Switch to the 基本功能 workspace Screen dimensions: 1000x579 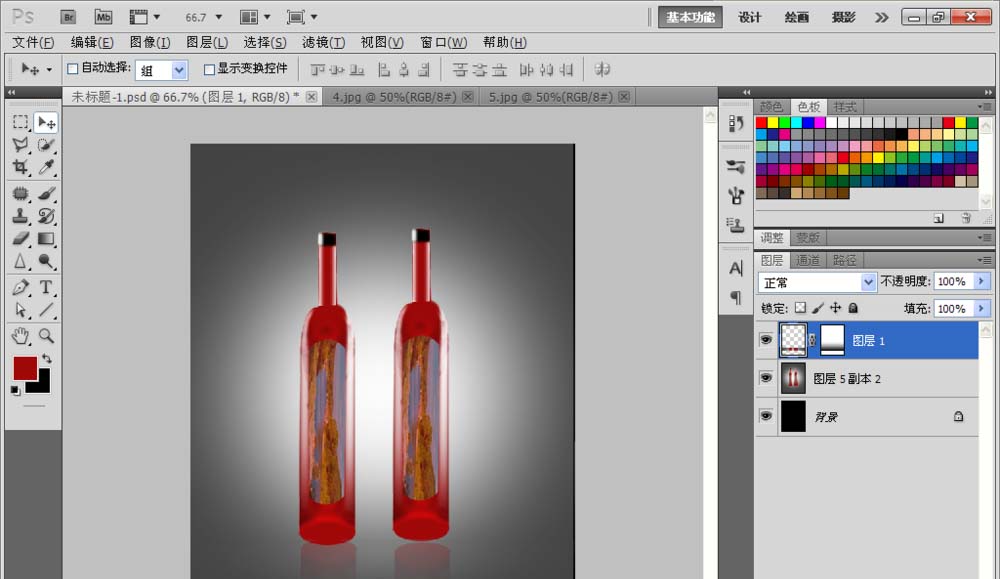690,17
